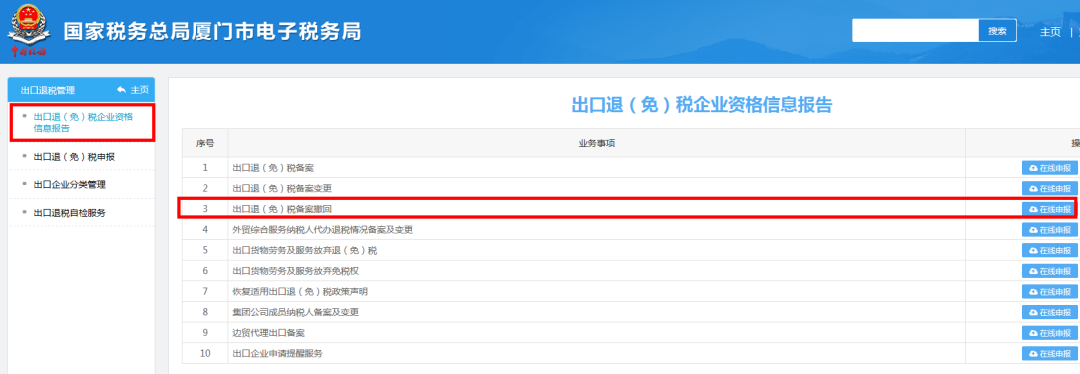Image resolution: width=1080 pixels, height=374 pixels.
Task: Click 在线申报 for 边贸代理出口备案
Action: 1050,333
